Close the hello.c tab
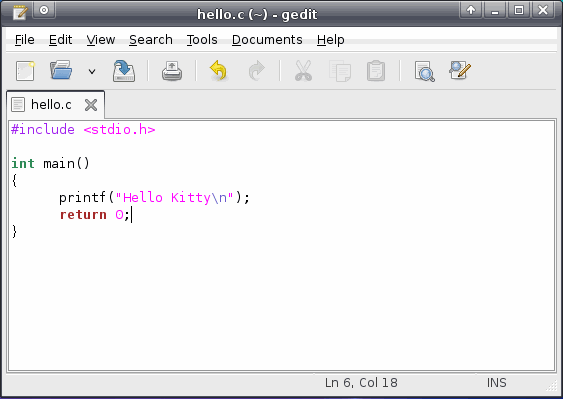563x399 pixels. pyautogui.click(x=91, y=105)
